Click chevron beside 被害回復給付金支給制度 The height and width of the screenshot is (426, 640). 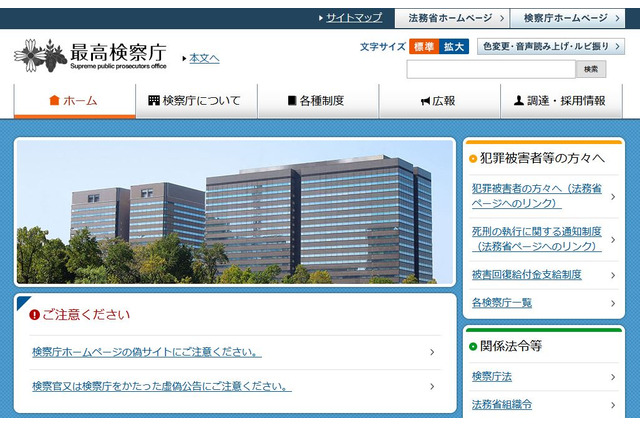tap(613, 275)
